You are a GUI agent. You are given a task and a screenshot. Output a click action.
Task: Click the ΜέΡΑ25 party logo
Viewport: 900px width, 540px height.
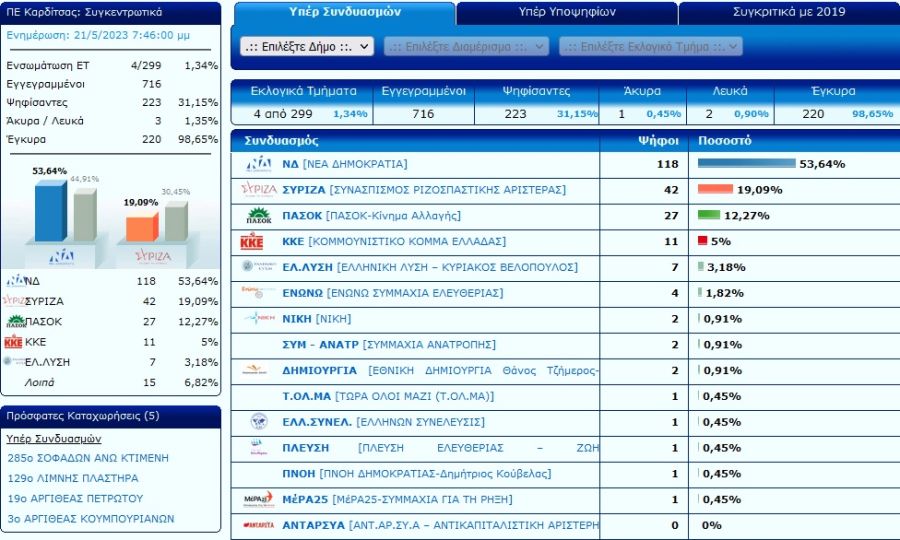click(258, 499)
